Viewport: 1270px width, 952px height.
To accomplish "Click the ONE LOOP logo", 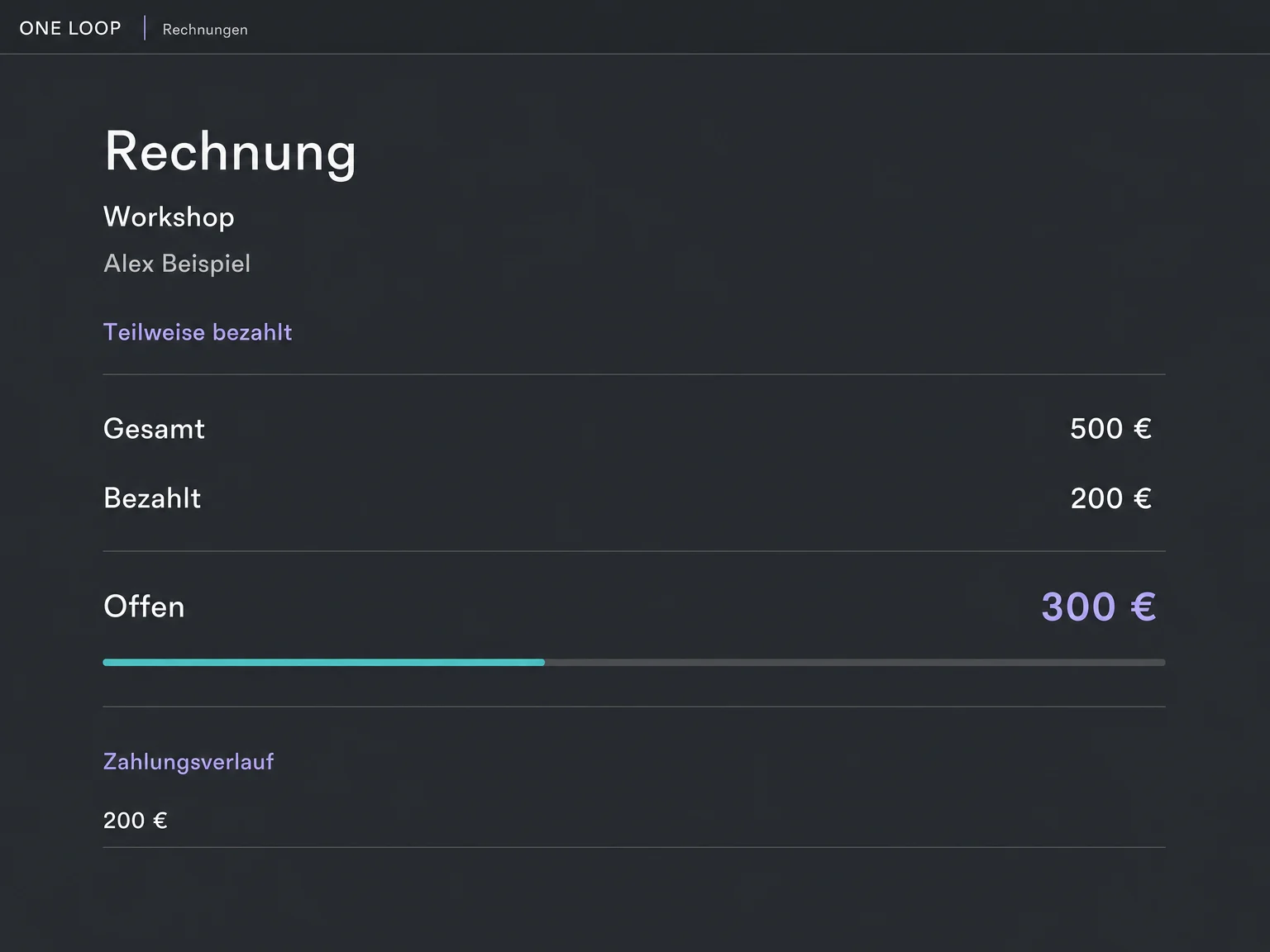I will [x=70, y=28].
